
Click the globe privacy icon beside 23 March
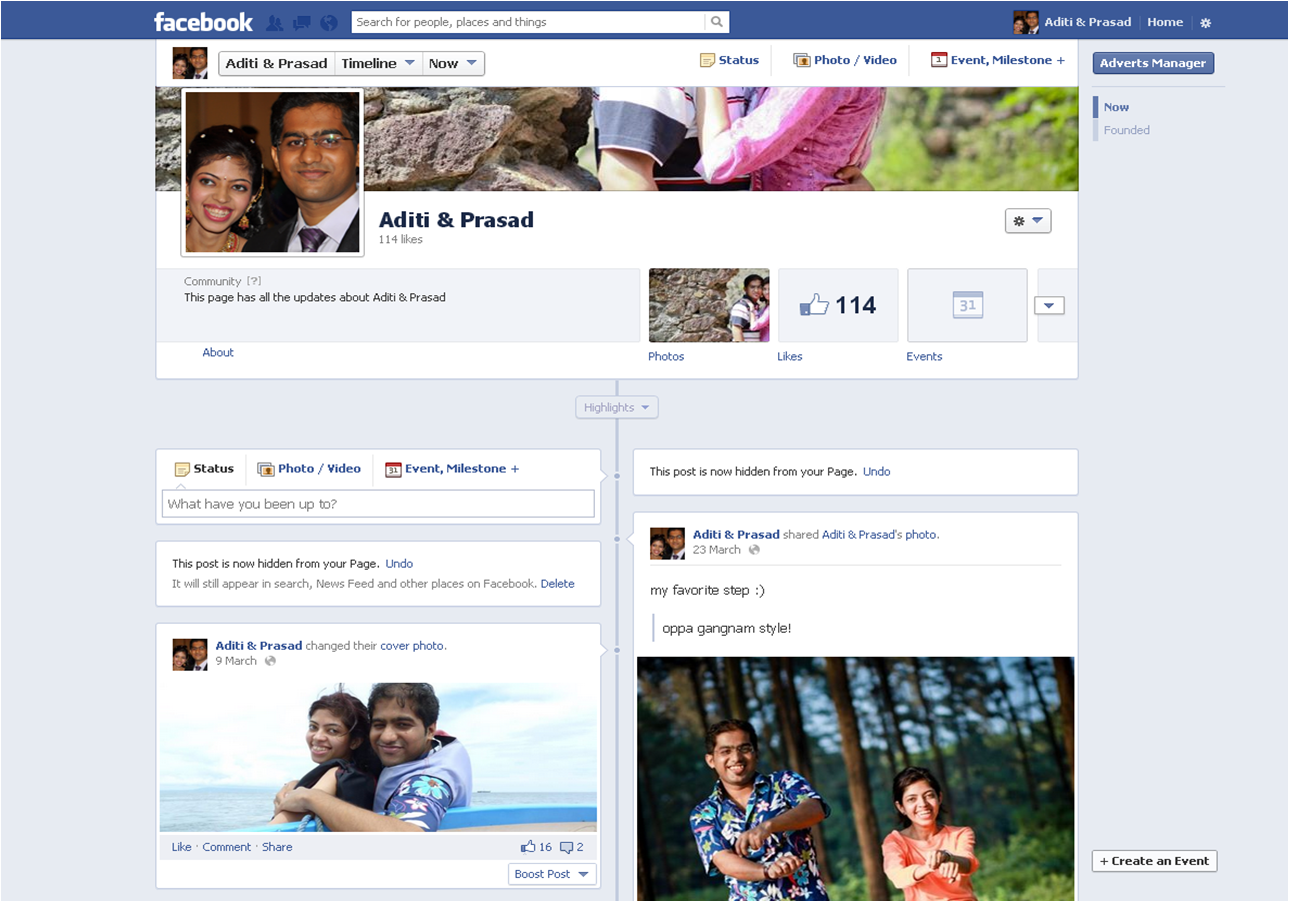(x=754, y=550)
